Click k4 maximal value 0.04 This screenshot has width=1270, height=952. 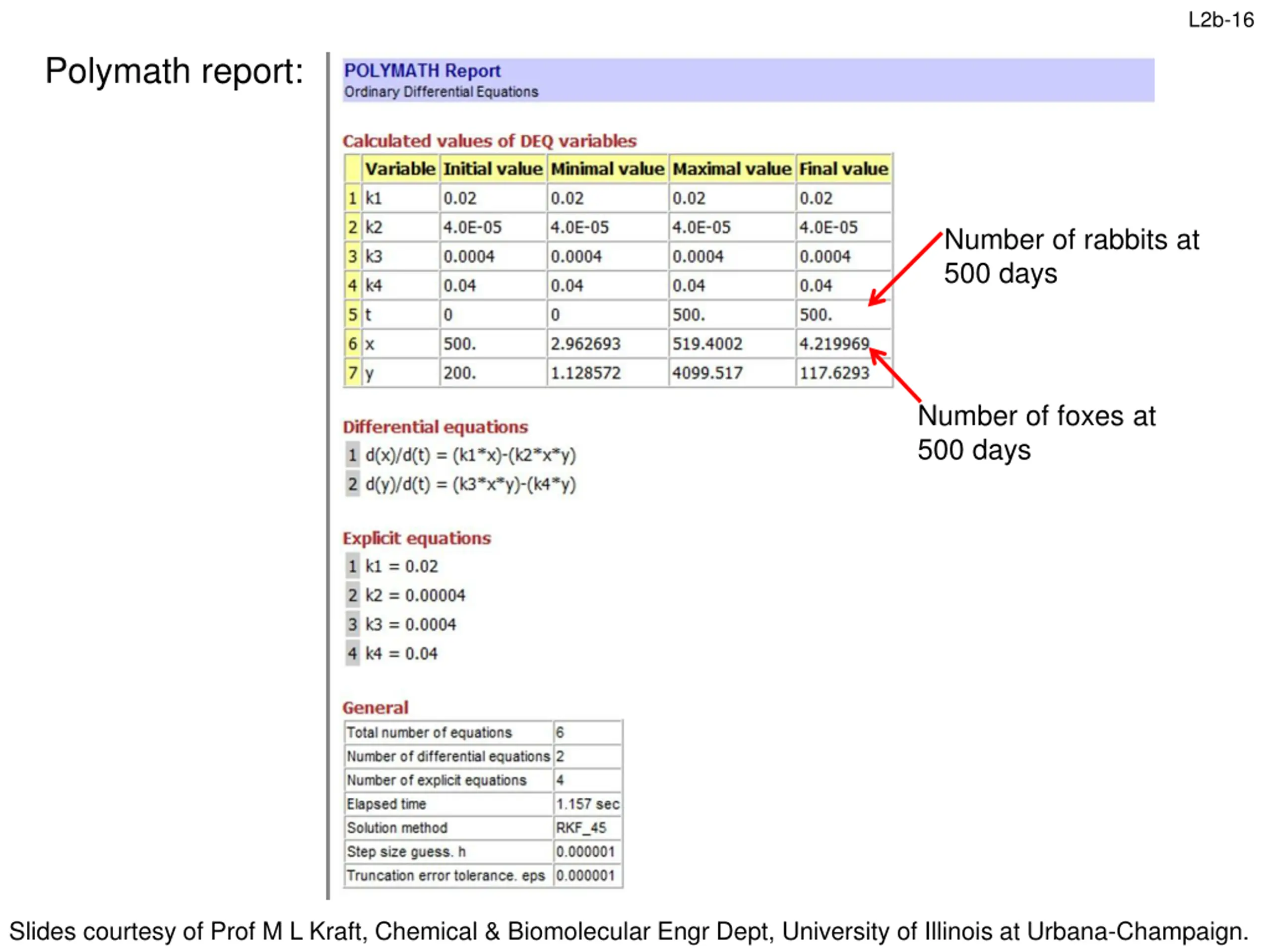coord(689,286)
